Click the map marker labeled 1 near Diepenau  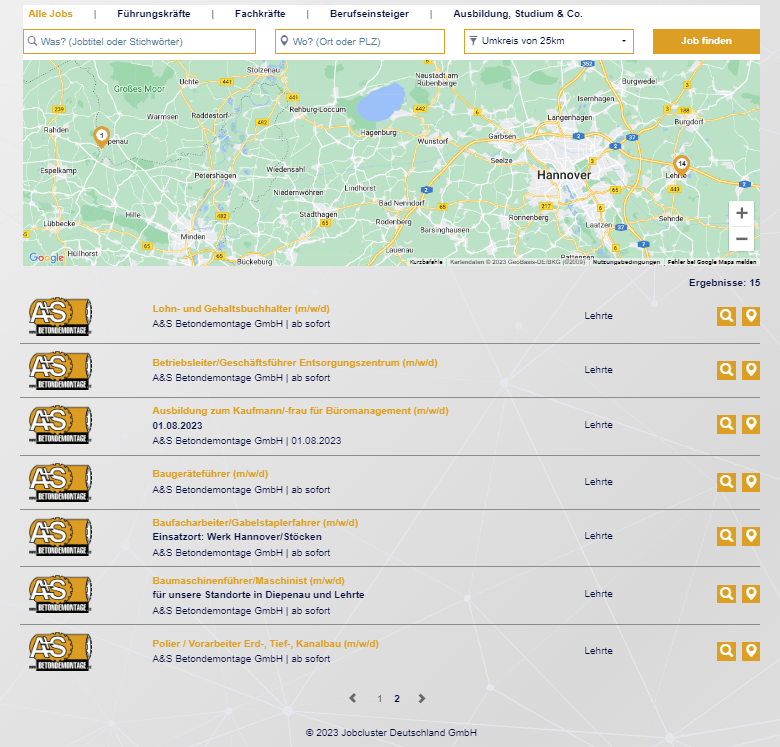pyautogui.click(x=101, y=135)
